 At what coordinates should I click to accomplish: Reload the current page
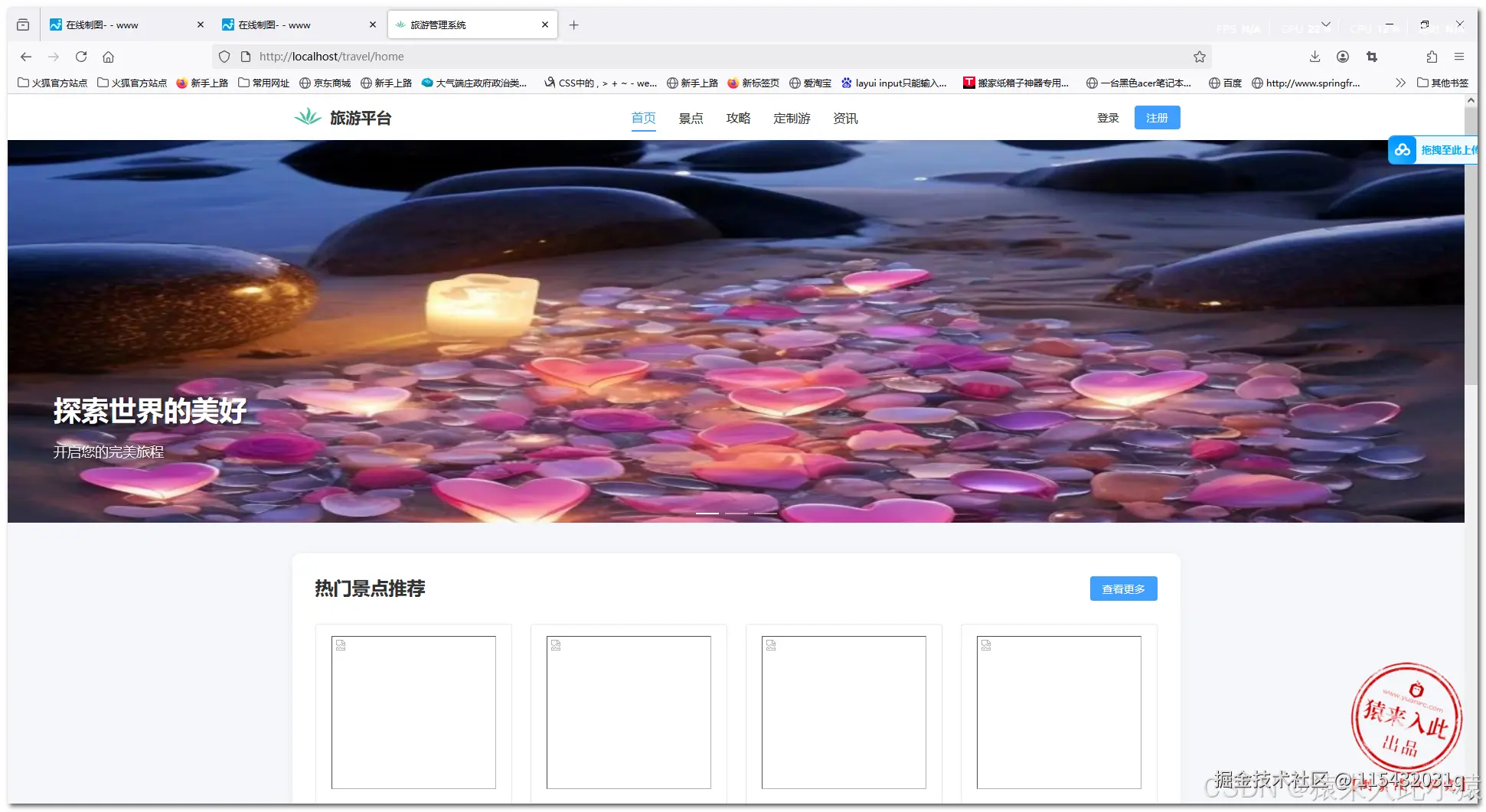click(80, 56)
